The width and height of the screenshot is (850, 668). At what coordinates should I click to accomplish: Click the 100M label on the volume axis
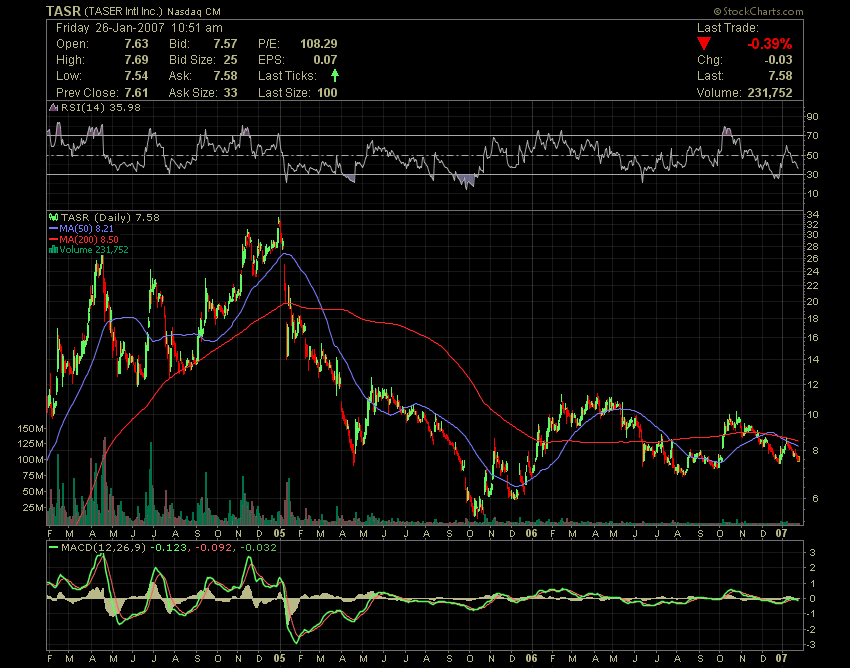point(31,460)
